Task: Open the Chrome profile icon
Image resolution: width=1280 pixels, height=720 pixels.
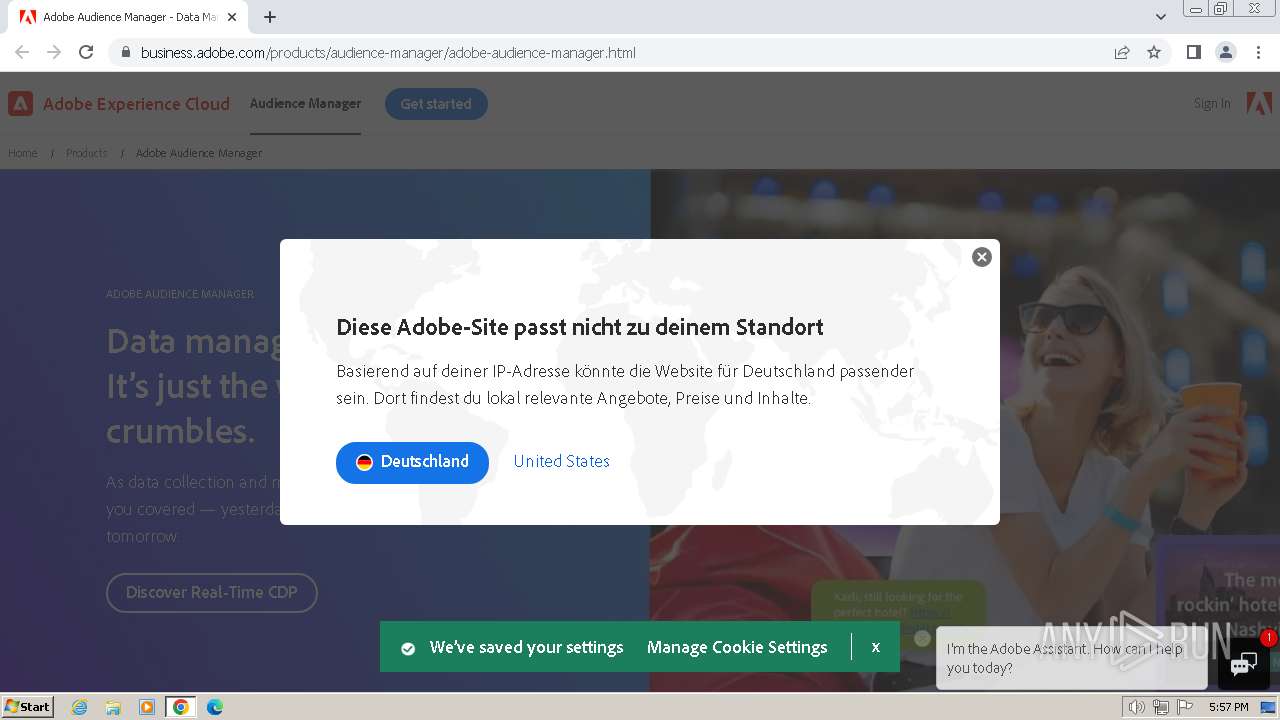Action: pos(1226,52)
